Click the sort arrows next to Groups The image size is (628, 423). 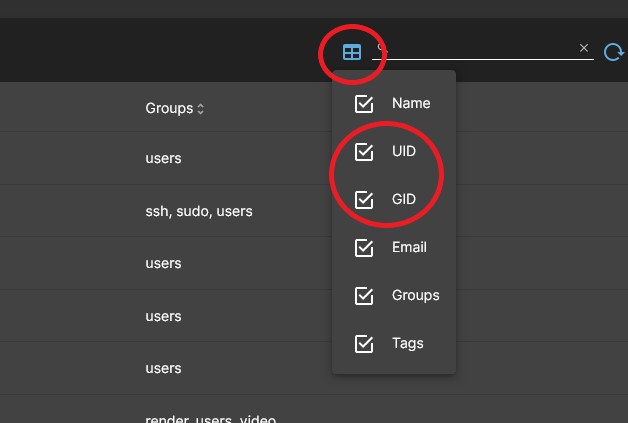[200, 108]
